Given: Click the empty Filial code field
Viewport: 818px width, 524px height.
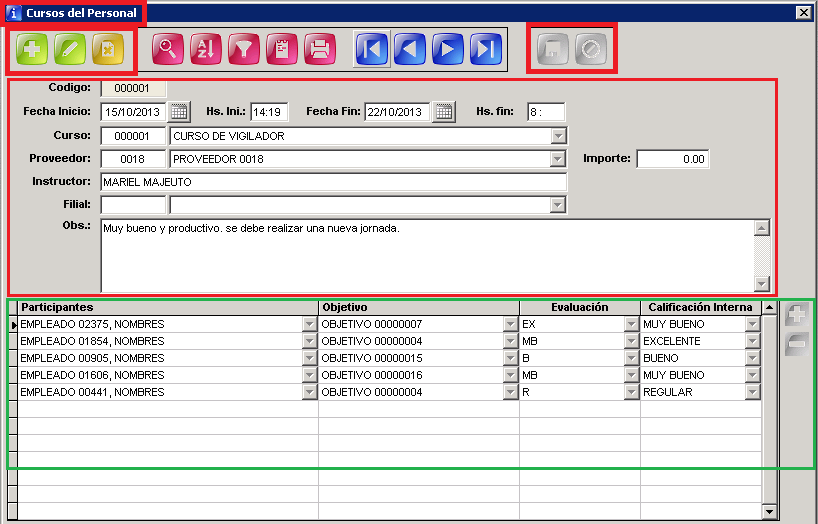Looking at the screenshot, I should 133,205.
